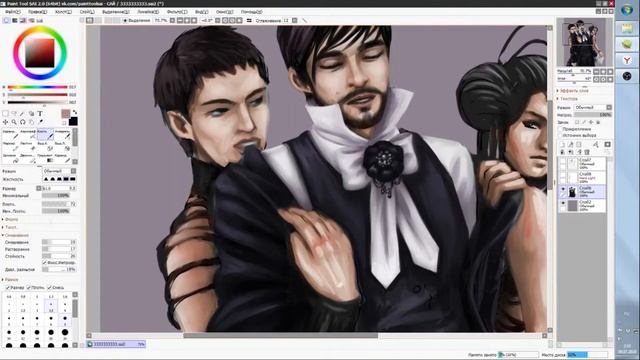Select the Zoom magnifier tool
The image size is (640, 360).
coord(14,122)
